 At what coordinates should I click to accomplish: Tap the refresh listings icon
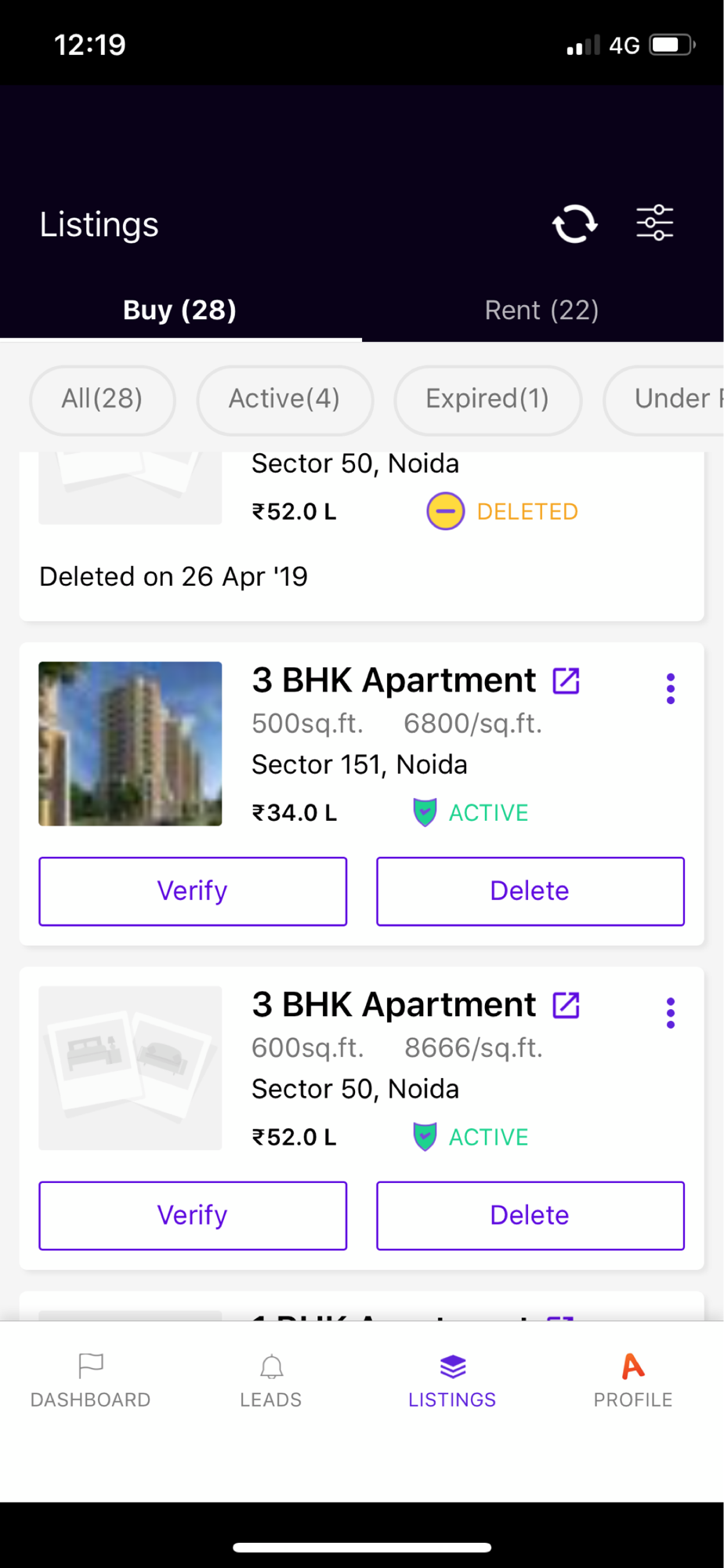575,224
